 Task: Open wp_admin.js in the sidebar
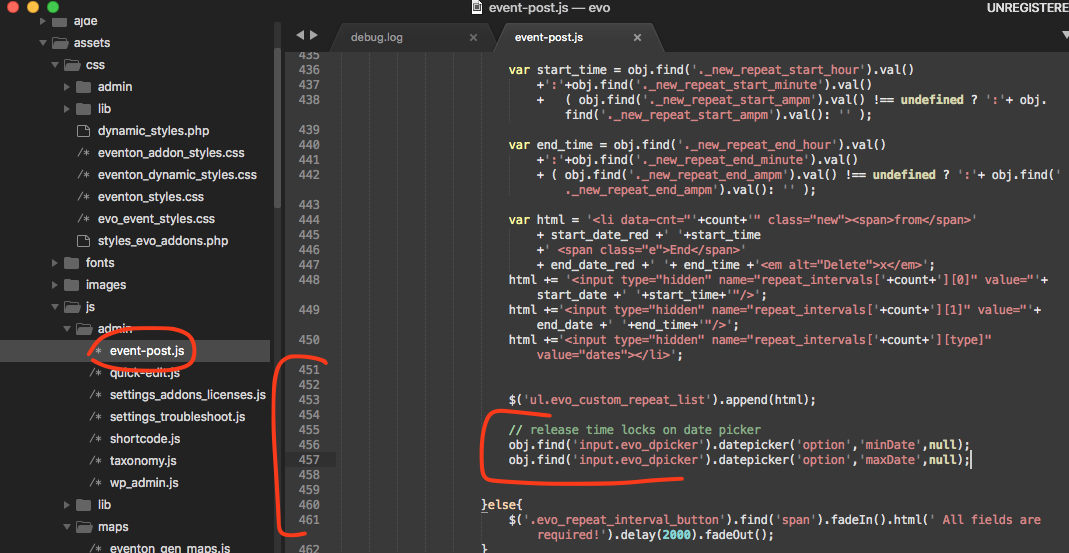144,483
